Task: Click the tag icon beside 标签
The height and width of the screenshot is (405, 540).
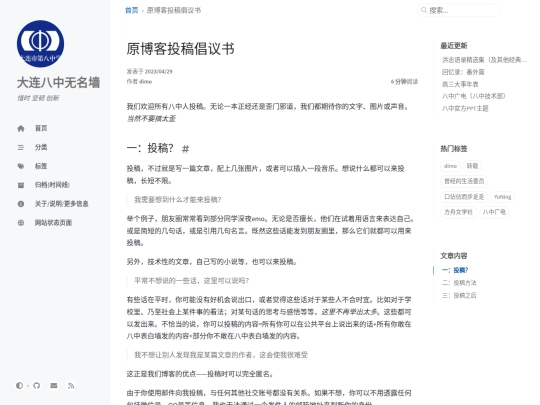Action: (x=21, y=166)
